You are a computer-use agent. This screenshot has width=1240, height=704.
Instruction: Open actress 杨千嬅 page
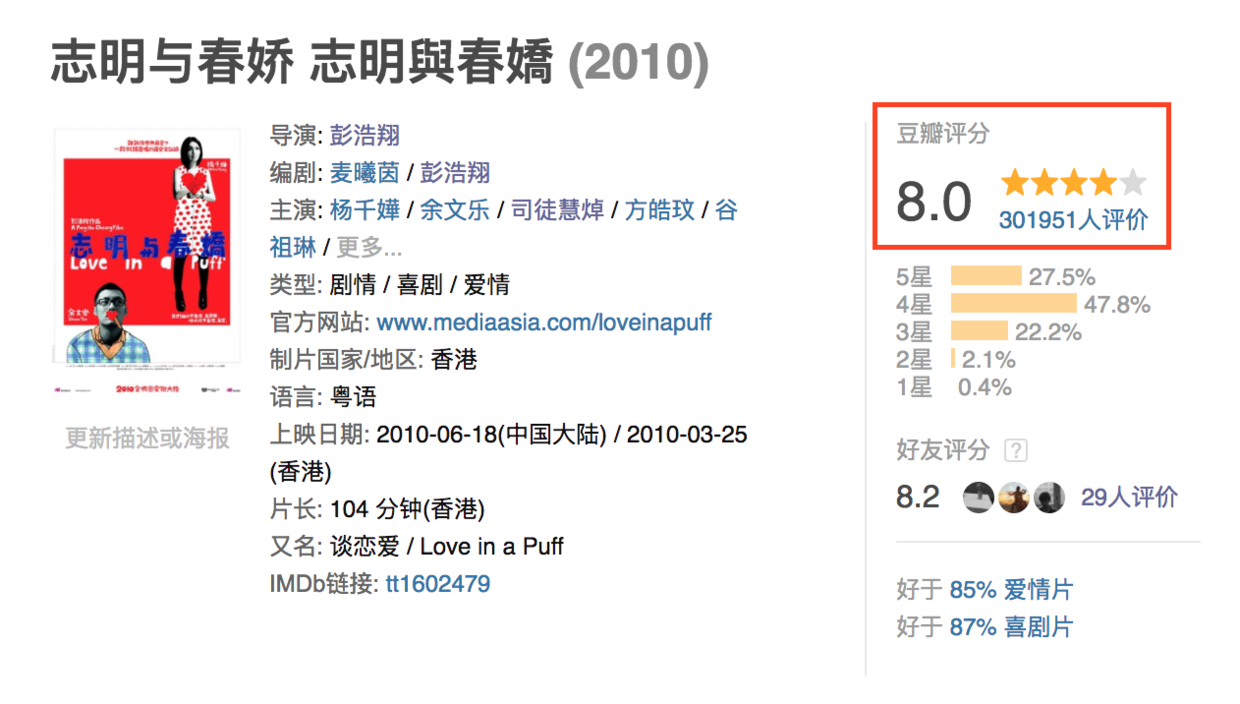pyautogui.click(x=365, y=210)
